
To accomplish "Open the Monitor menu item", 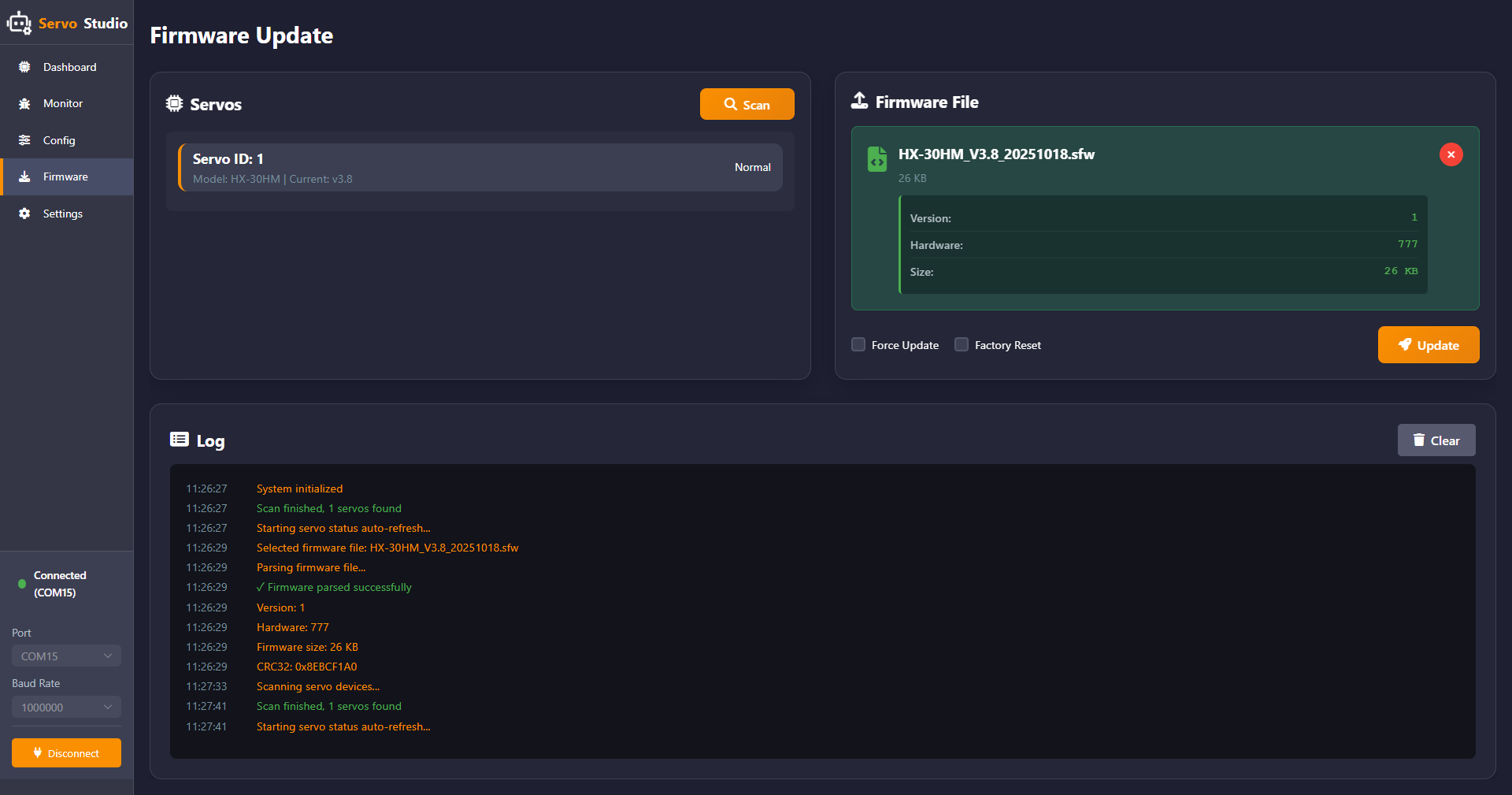I will tap(67, 103).
